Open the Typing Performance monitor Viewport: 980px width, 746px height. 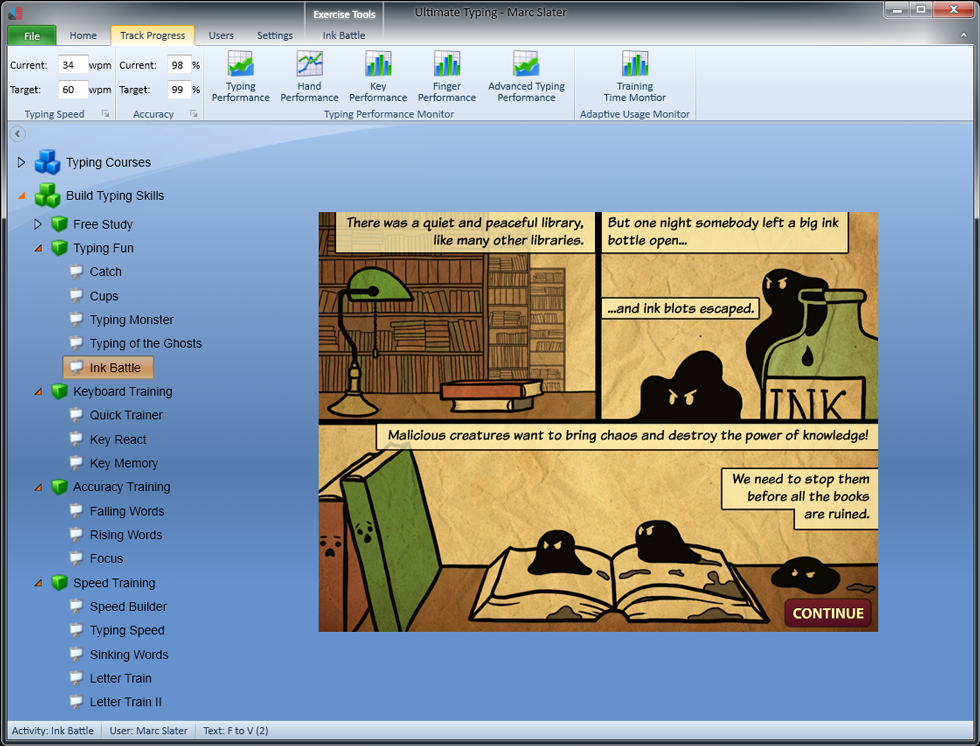pos(240,77)
